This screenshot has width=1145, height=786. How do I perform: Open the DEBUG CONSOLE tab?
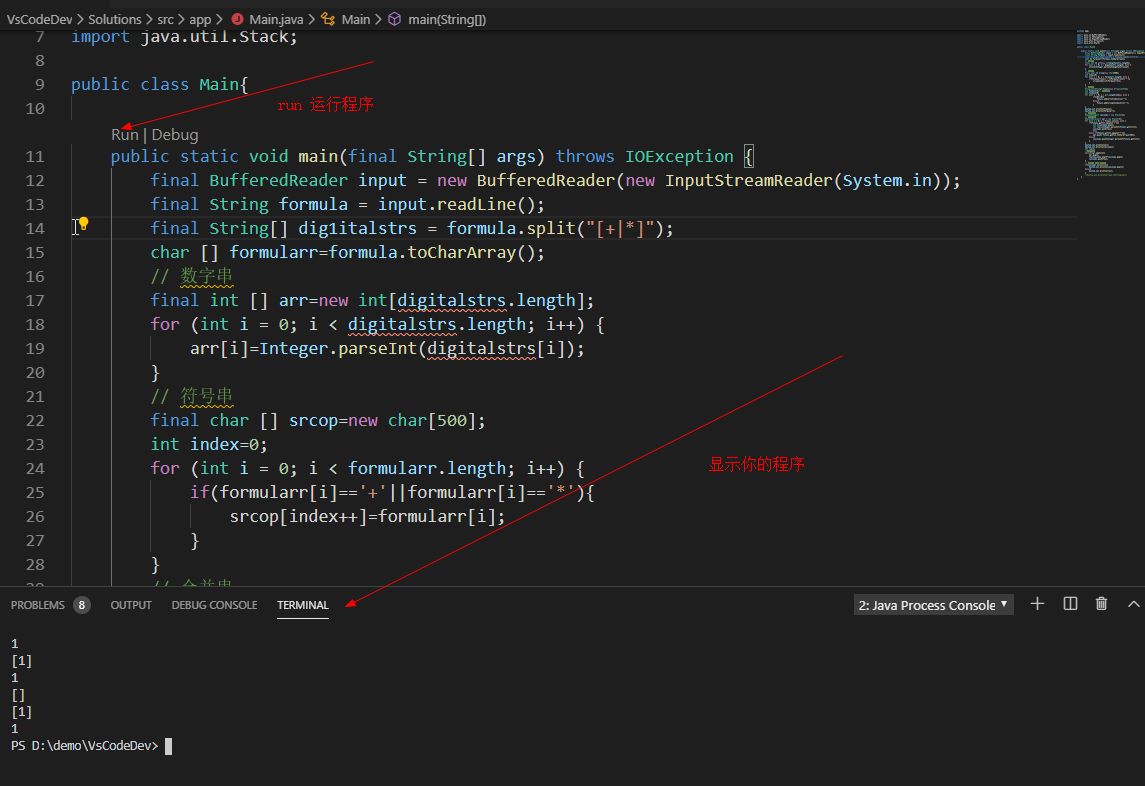[x=214, y=605]
